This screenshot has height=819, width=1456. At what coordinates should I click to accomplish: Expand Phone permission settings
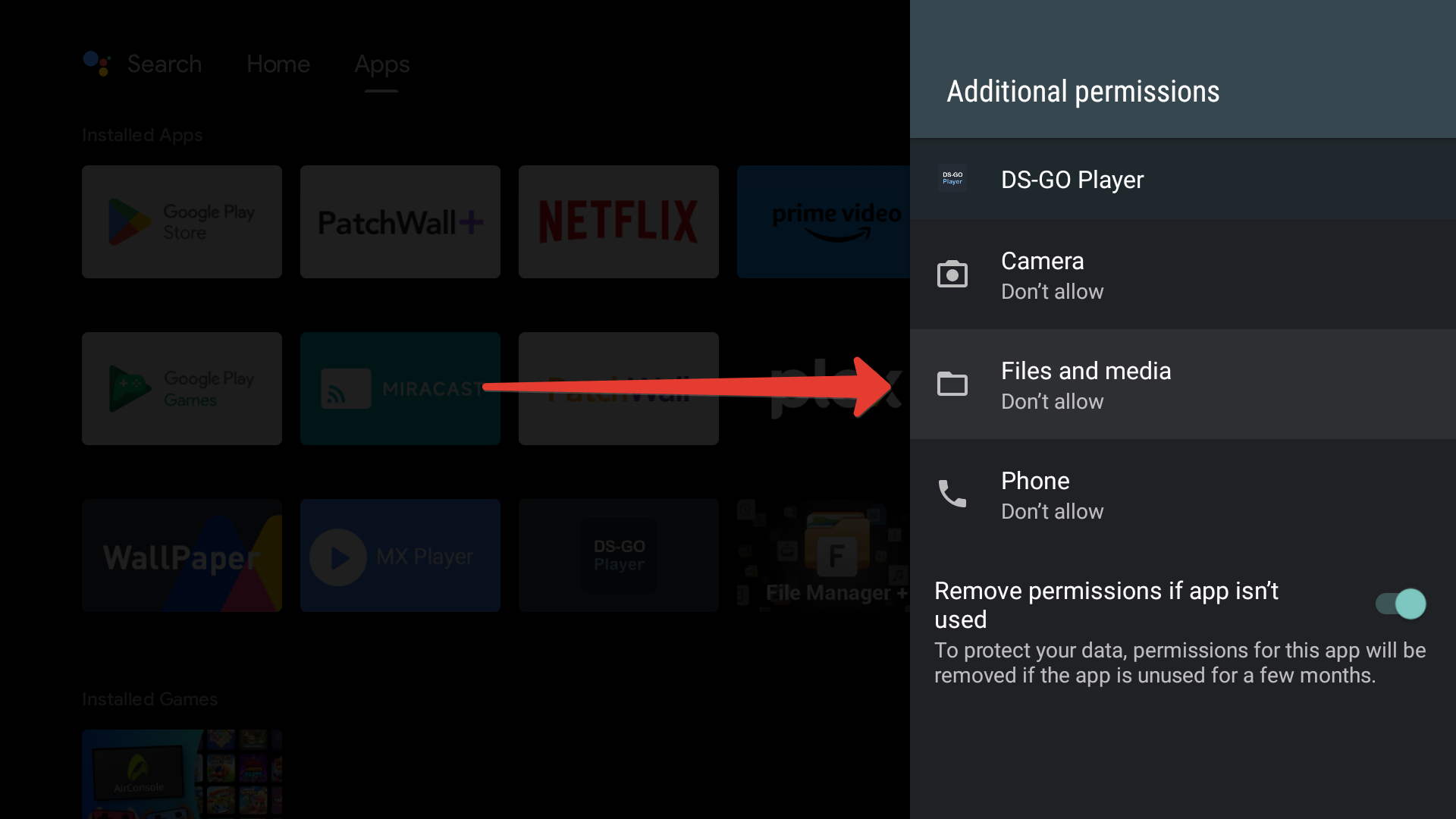click(1182, 494)
